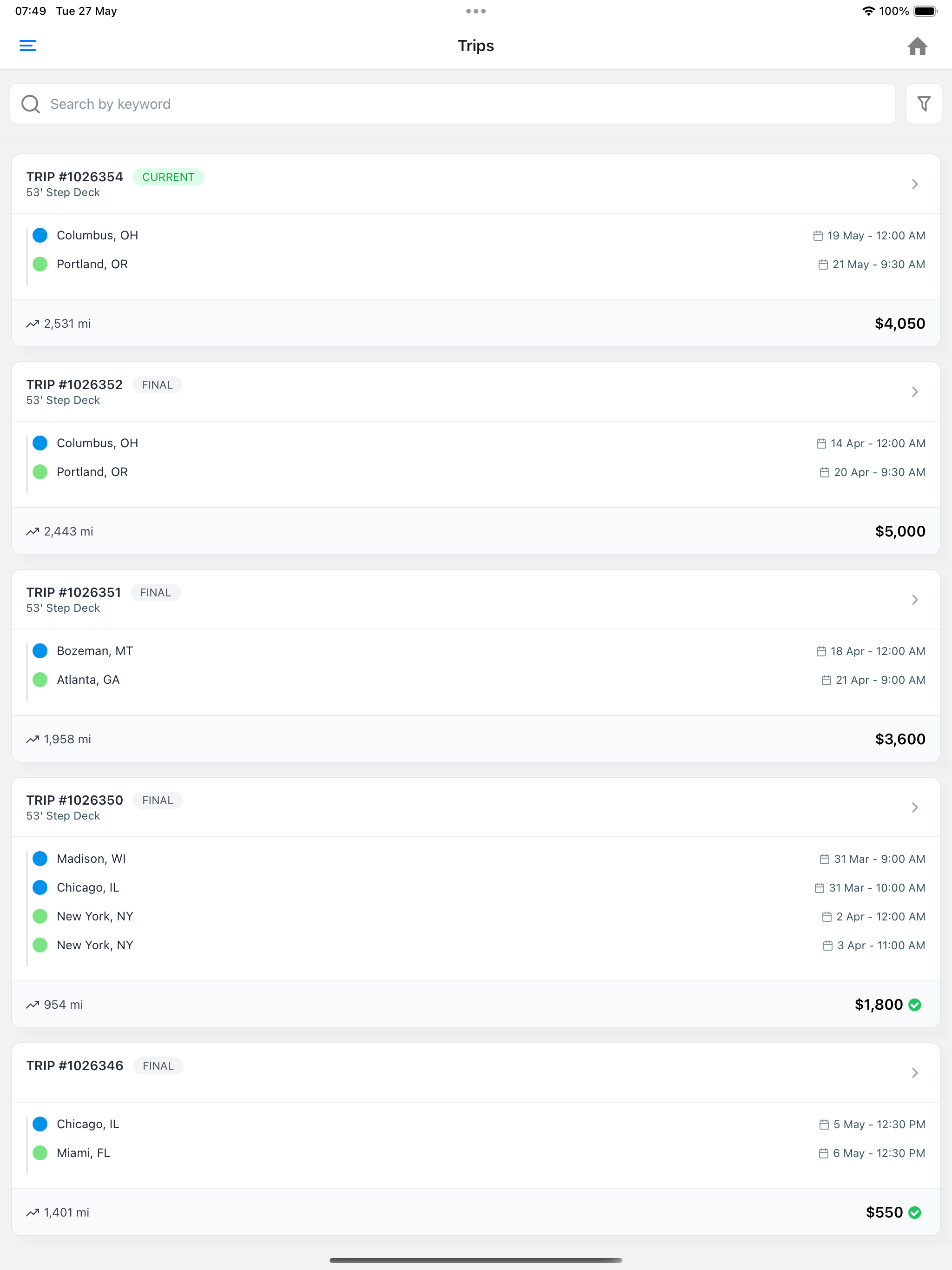Screen dimensions: 952x1270
Task: Click calendar icon next to 2 Apr
Action: [x=826, y=916]
